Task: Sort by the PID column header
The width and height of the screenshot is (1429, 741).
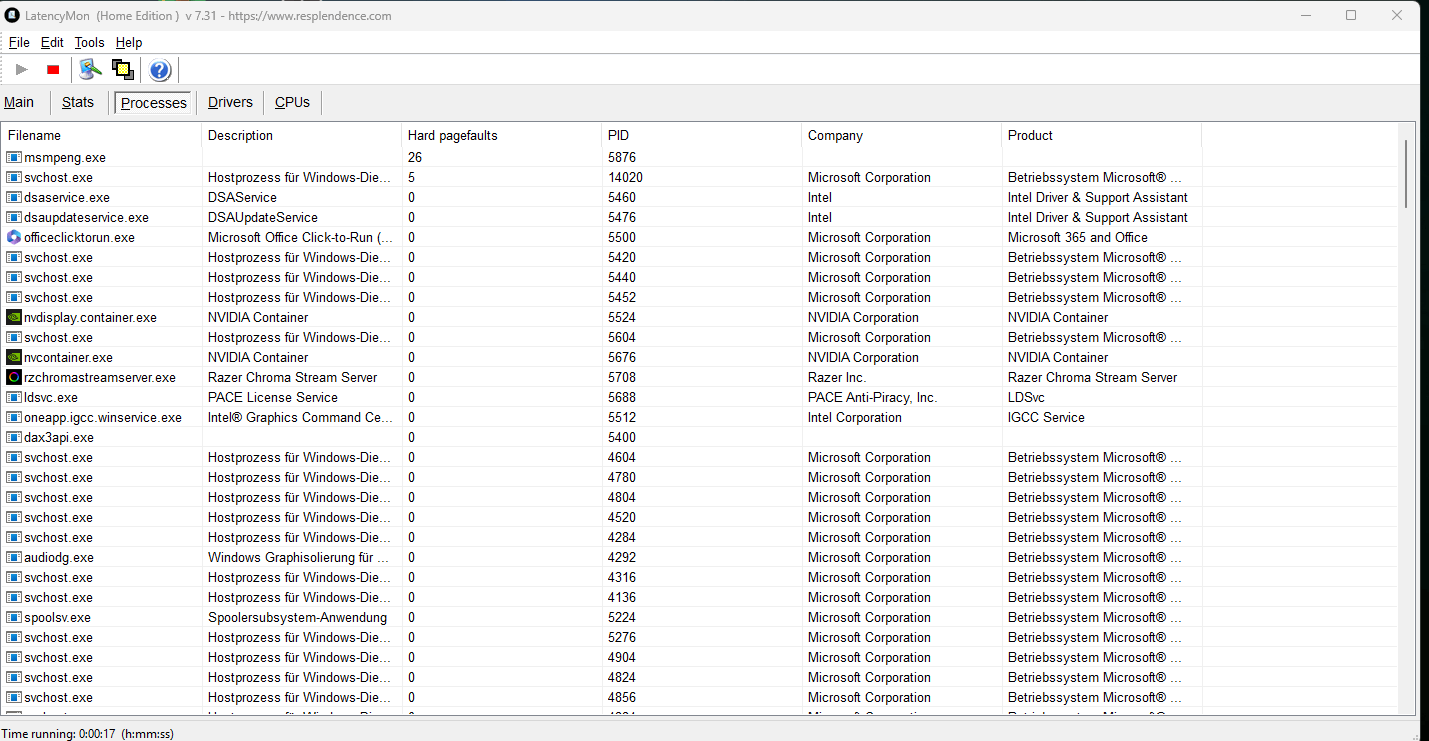Action: tap(702, 135)
